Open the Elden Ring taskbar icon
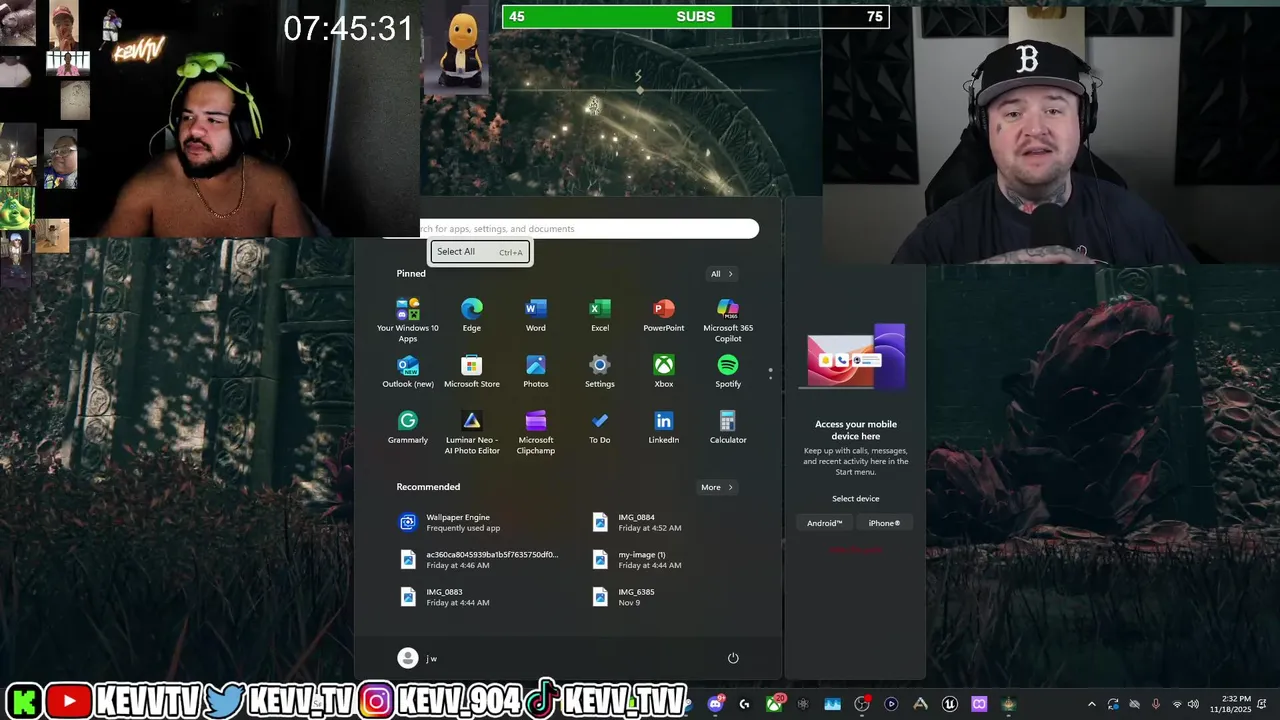This screenshot has height=720, width=1280. tap(1009, 704)
